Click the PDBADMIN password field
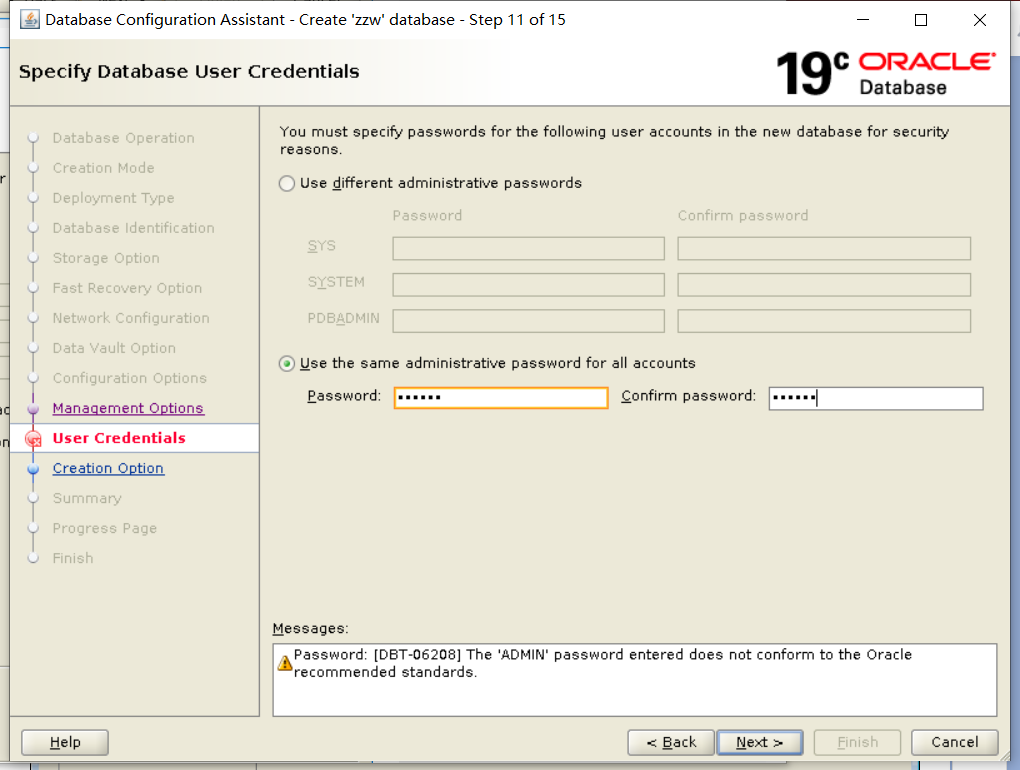1020x770 pixels. click(x=528, y=321)
